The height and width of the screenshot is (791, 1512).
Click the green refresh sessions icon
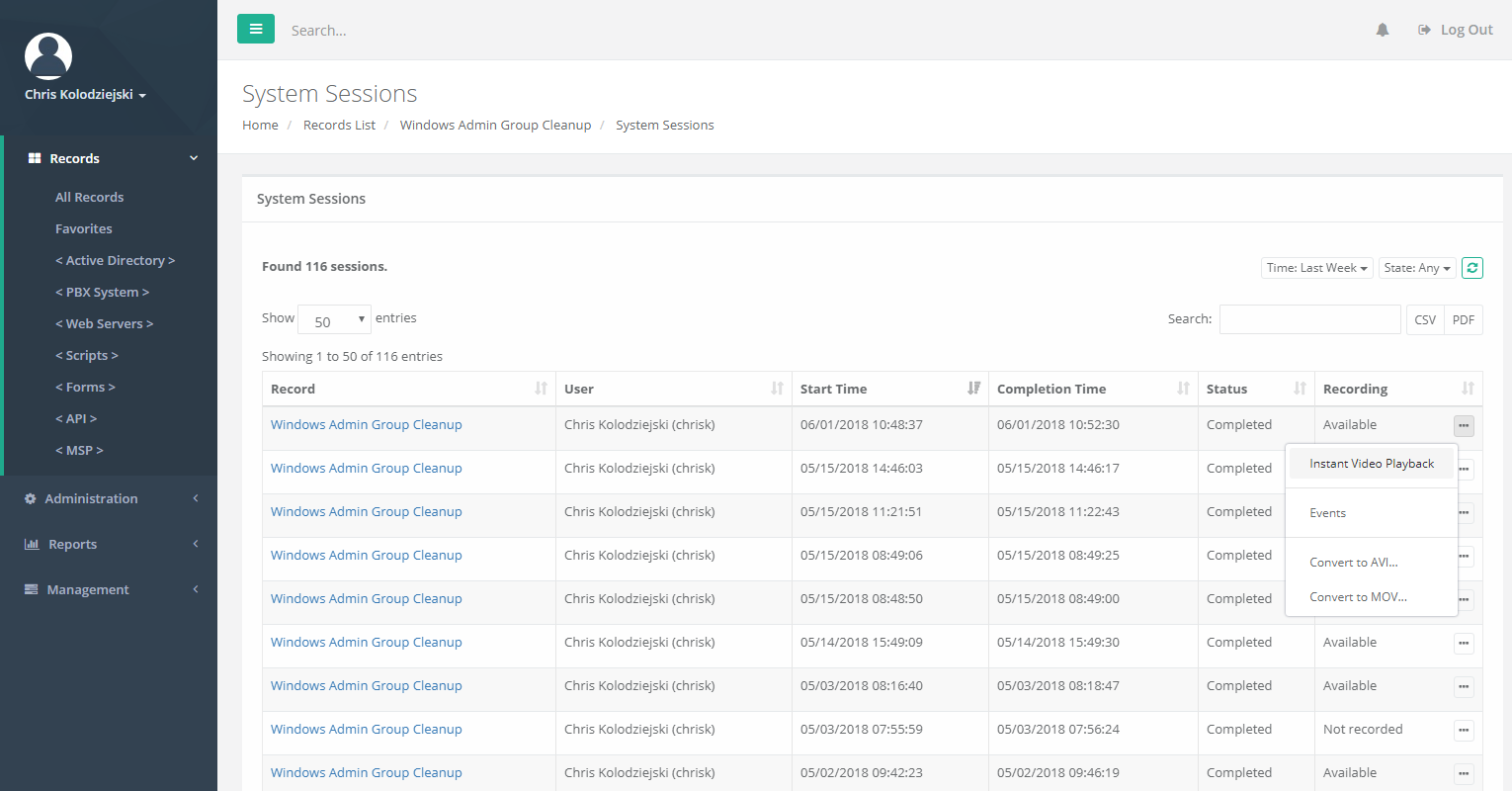point(1471,268)
